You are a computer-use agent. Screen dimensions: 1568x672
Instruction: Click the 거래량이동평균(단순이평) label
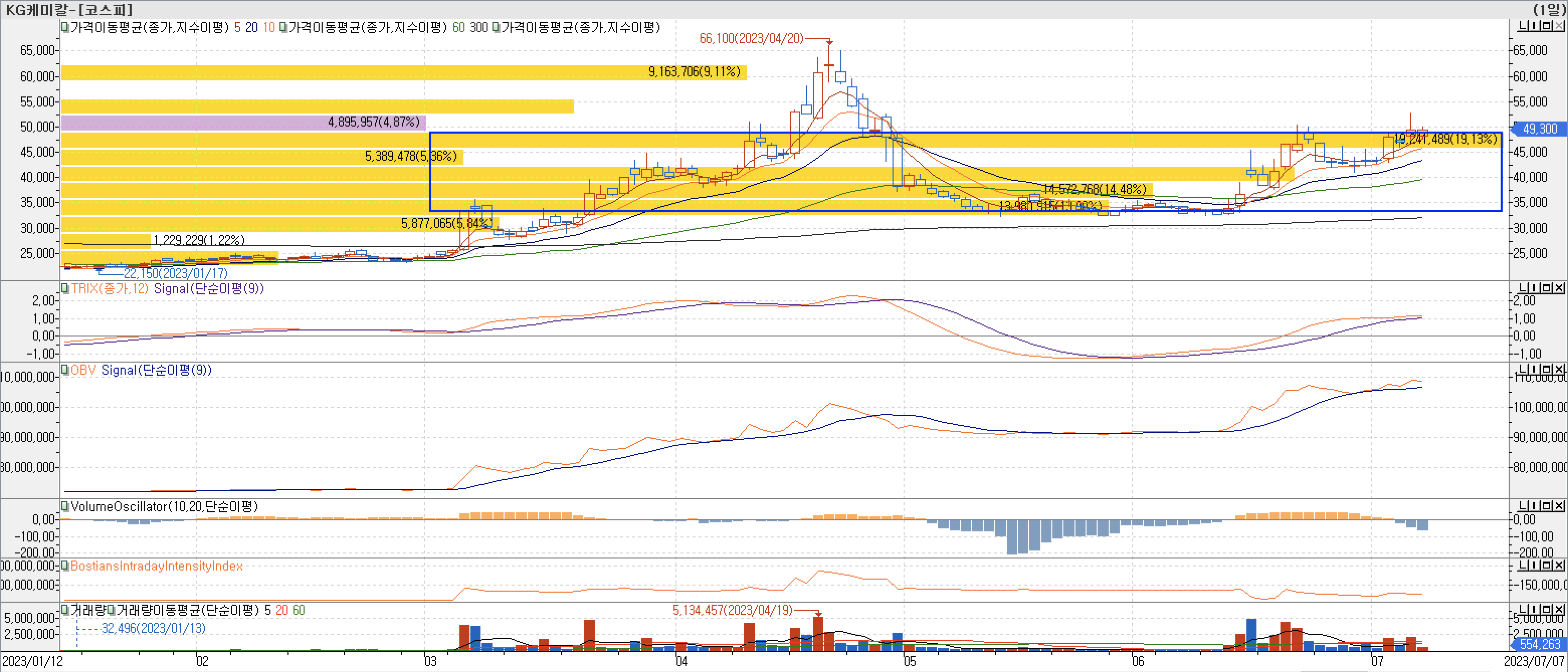(x=188, y=609)
